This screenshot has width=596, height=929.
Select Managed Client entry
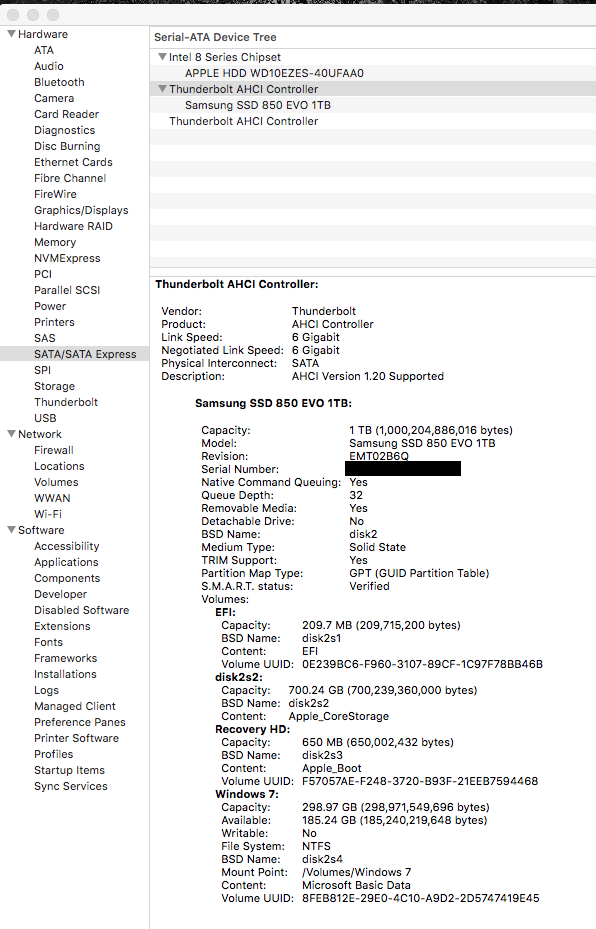75,706
